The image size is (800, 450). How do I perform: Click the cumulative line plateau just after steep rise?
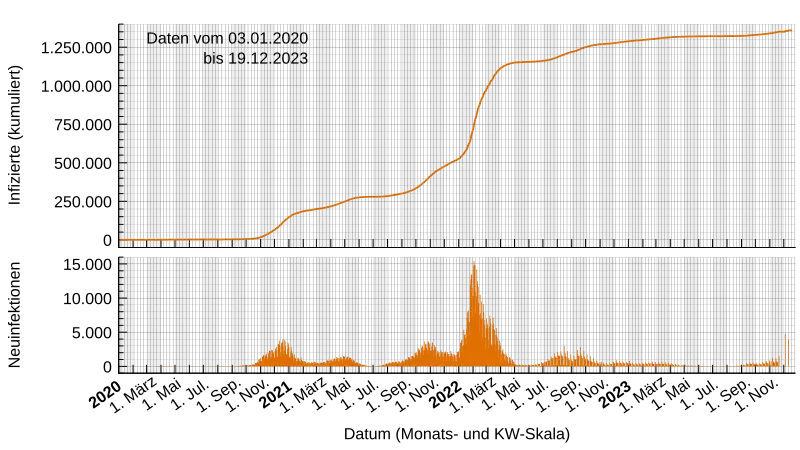(528, 62)
